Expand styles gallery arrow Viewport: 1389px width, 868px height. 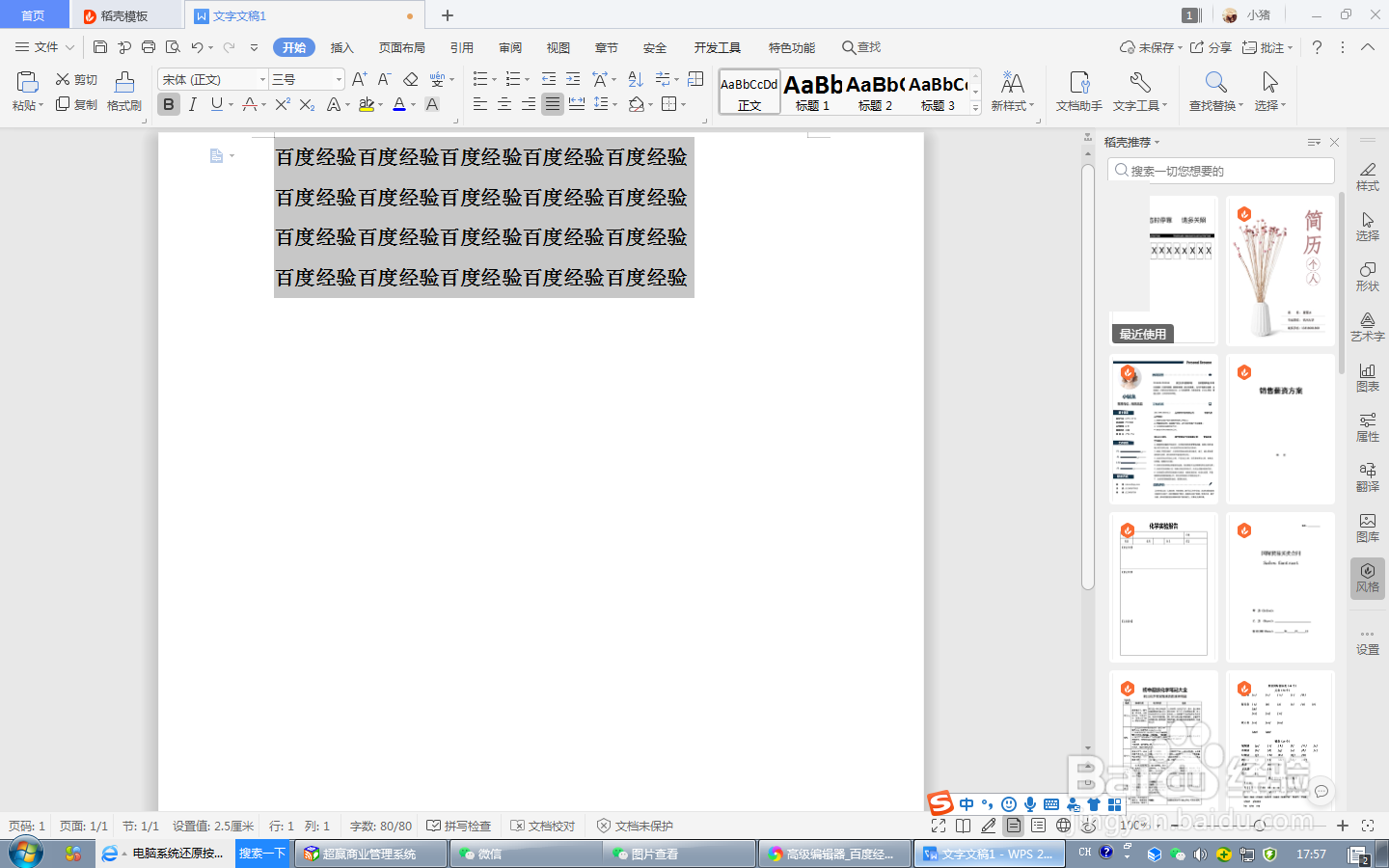975,108
